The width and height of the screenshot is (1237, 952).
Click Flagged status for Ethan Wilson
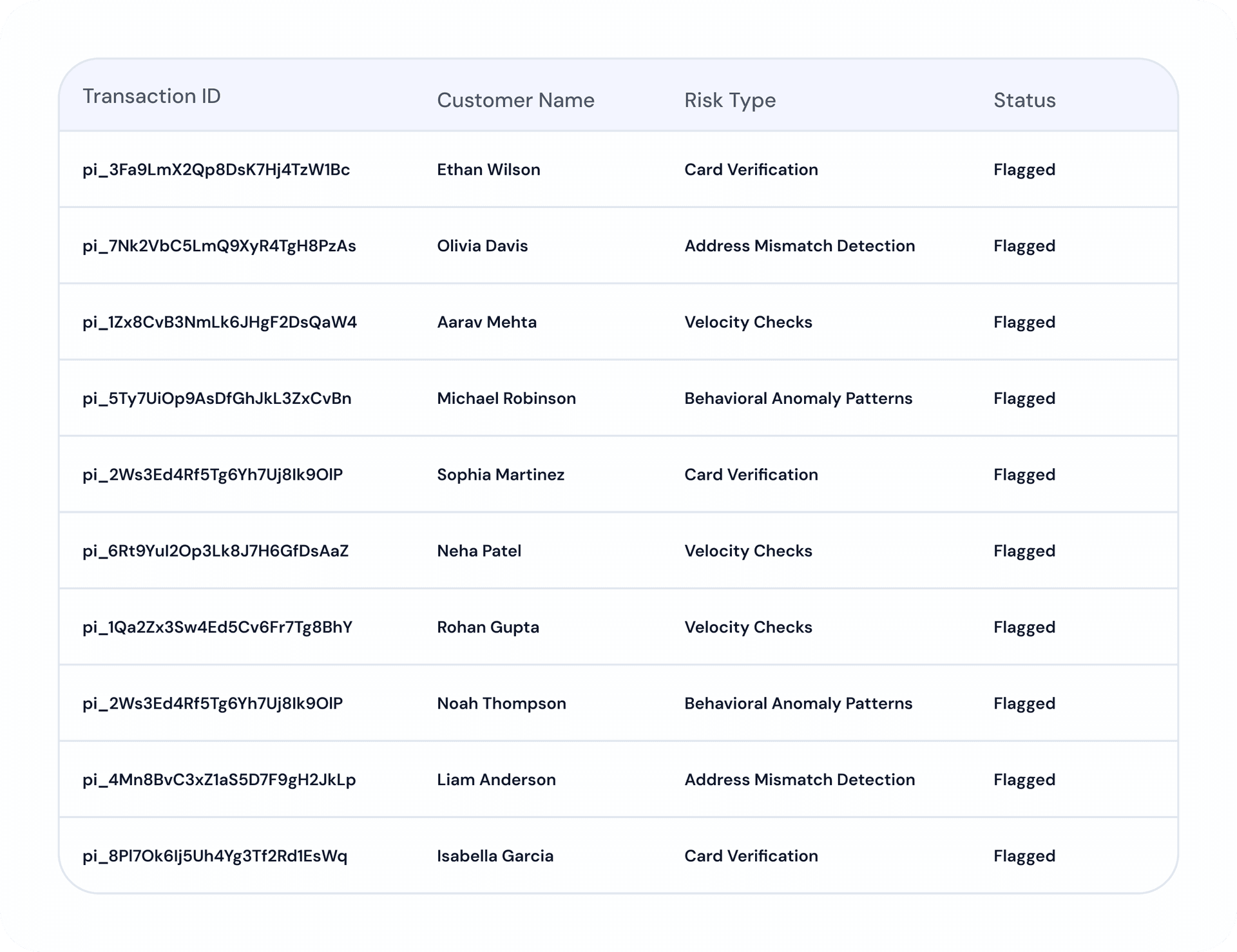pyautogui.click(x=1024, y=170)
